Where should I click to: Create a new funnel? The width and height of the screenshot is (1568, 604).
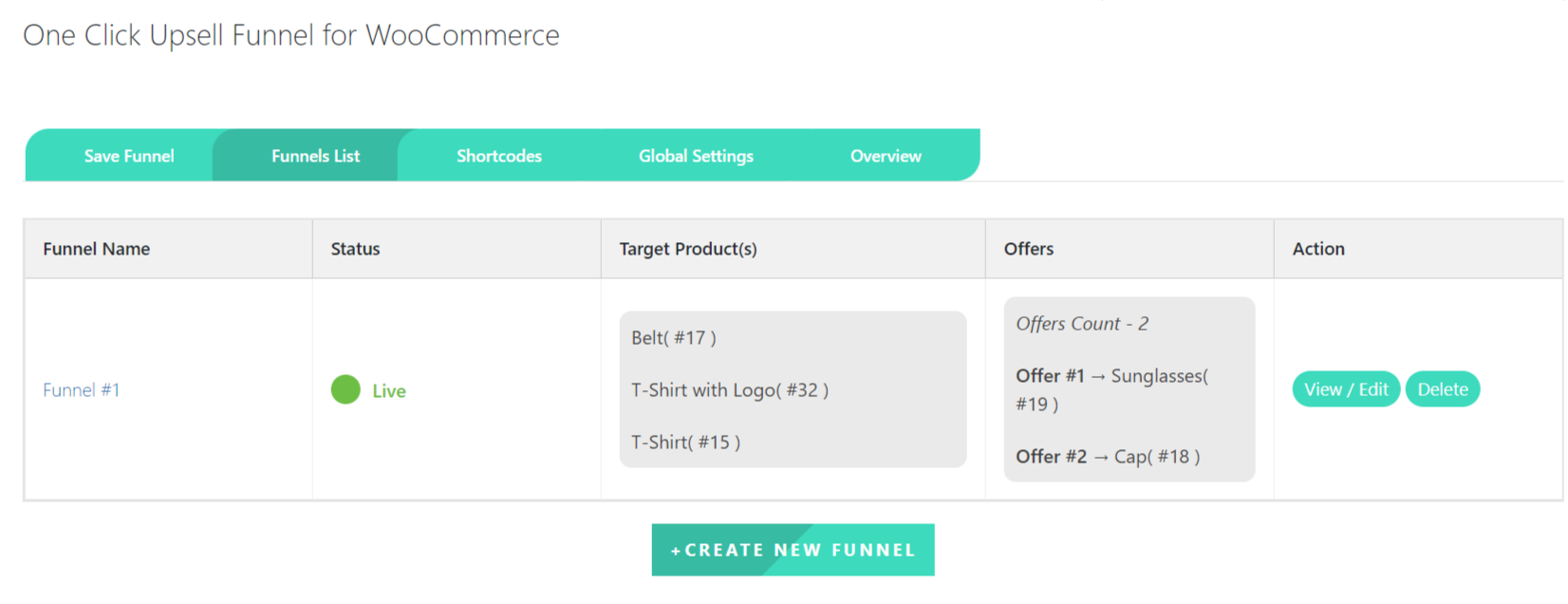point(793,550)
